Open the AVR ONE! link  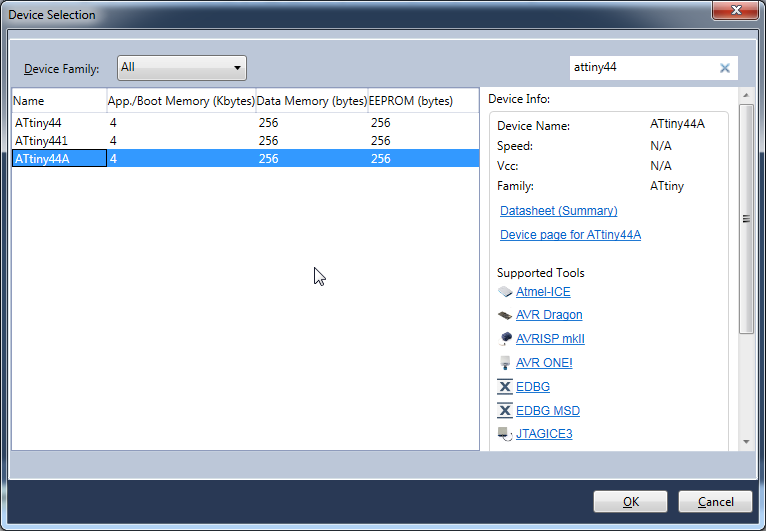(x=544, y=362)
